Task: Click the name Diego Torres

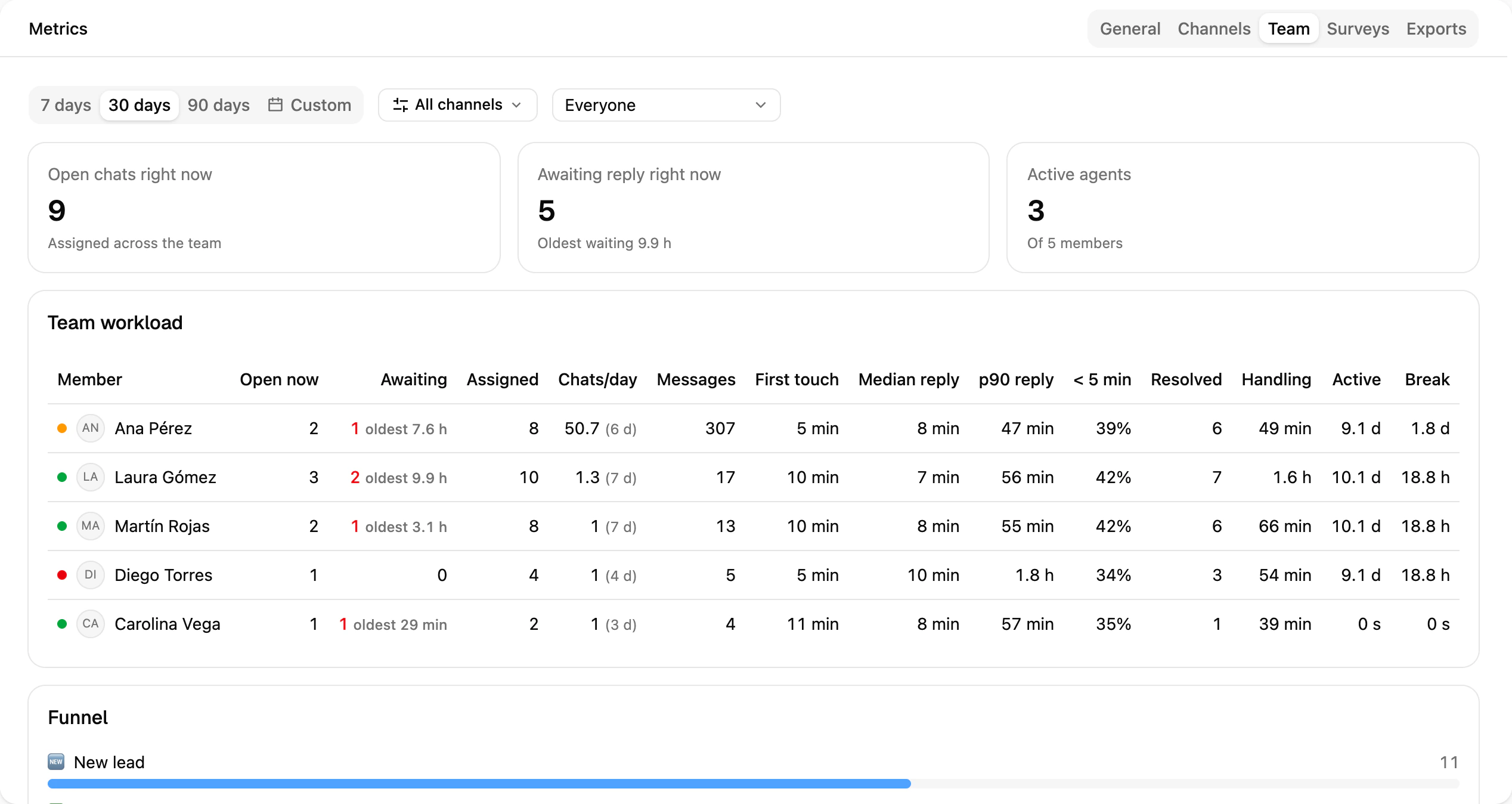Action: tap(163, 575)
